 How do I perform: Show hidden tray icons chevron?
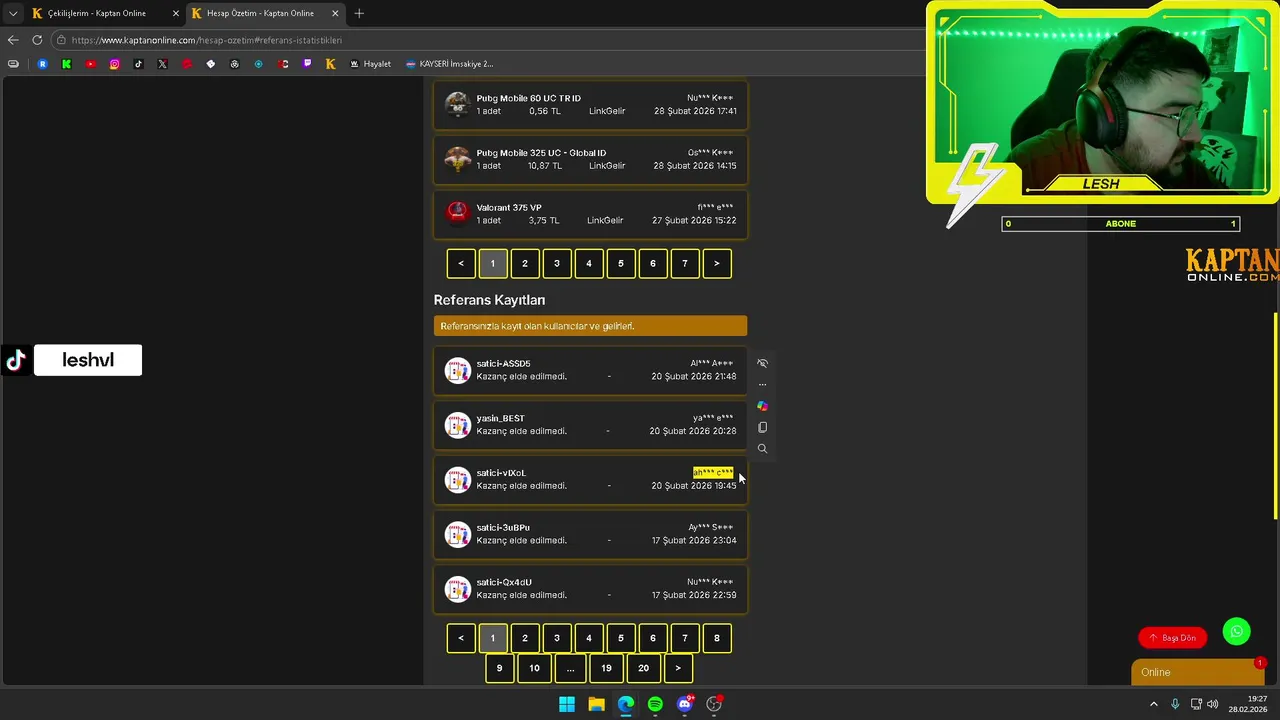pos(1154,704)
